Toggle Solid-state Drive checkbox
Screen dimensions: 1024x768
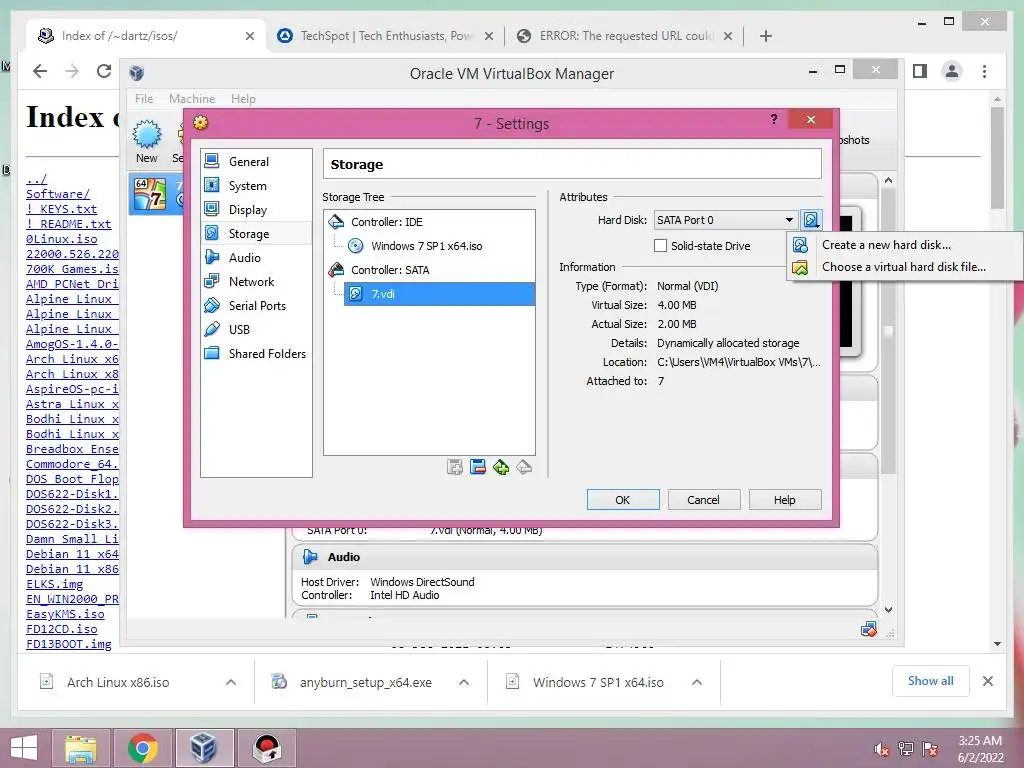pos(660,246)
